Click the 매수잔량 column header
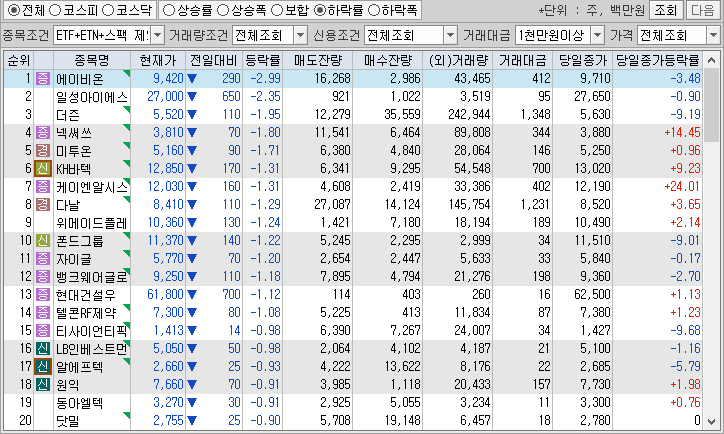Viewport: 724px width, 434px height. click(387, 60)
